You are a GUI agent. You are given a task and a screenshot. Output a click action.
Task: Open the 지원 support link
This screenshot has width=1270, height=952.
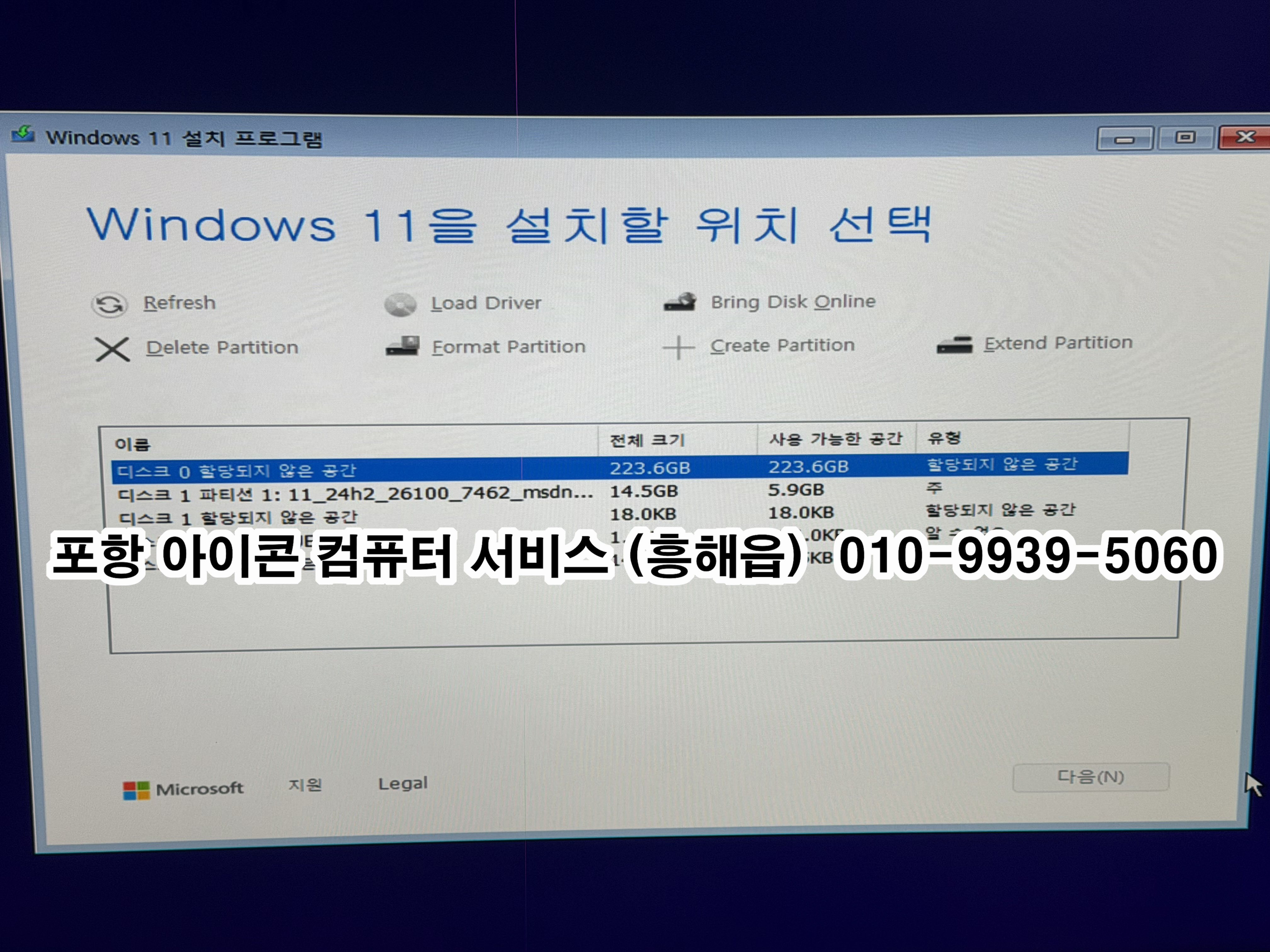(x=305, y=785)
